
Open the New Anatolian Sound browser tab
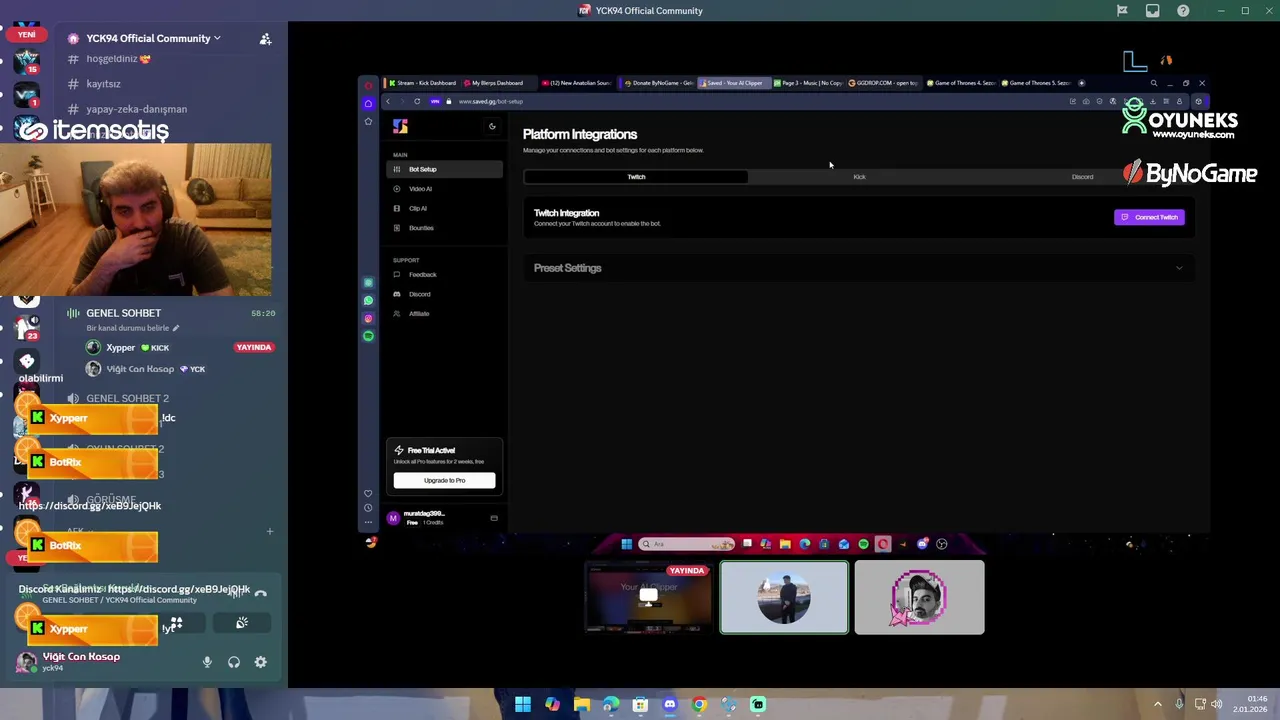pyautogui.click(x=576, y=83)
